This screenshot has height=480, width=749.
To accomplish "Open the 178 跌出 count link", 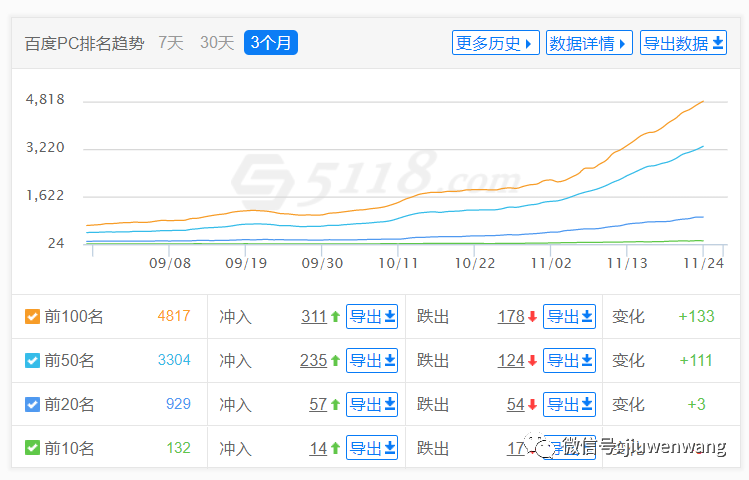I will pyautogui.click(x=511, y=317).
